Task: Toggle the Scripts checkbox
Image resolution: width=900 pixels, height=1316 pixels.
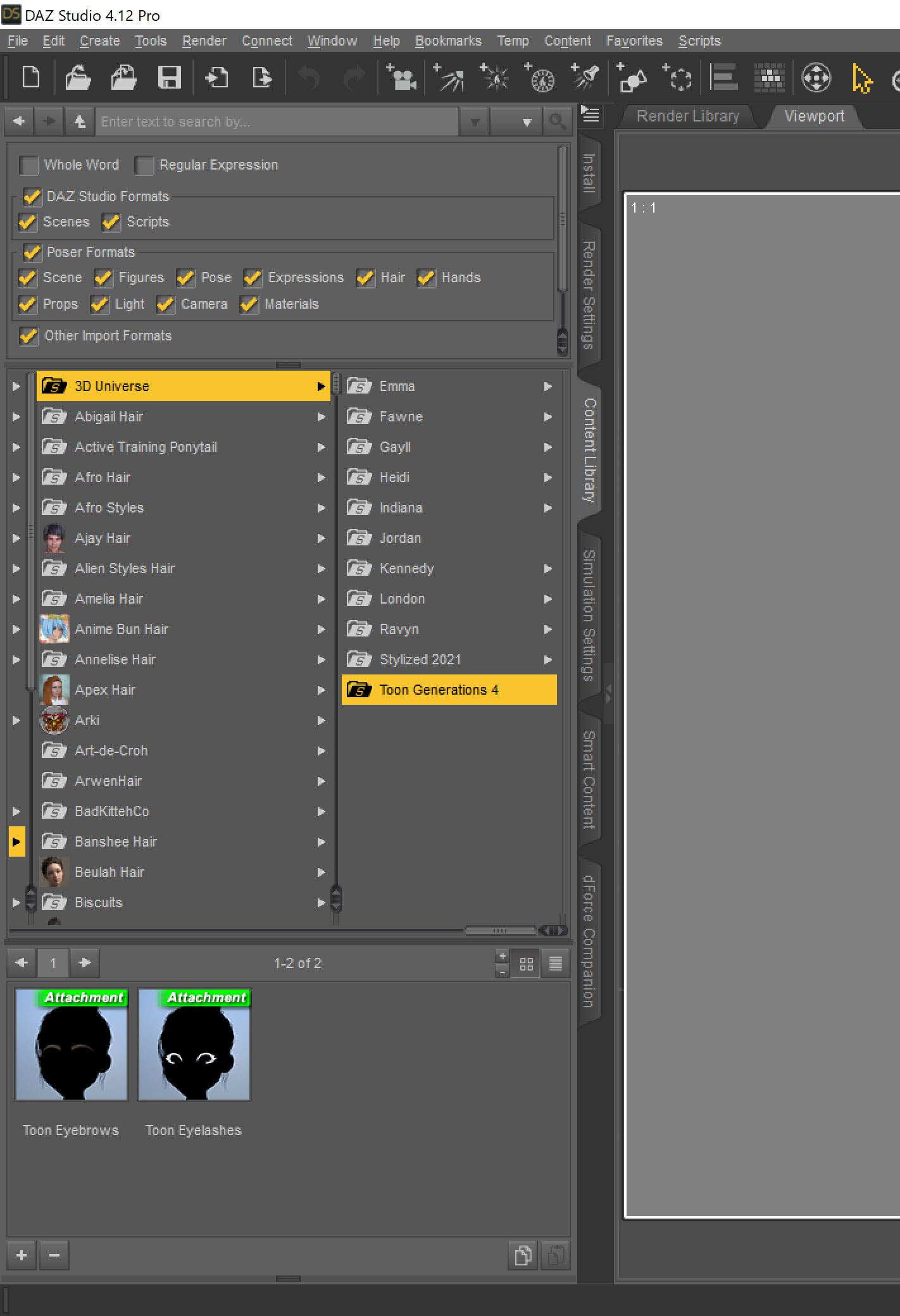Action: [x=111, y=222]
